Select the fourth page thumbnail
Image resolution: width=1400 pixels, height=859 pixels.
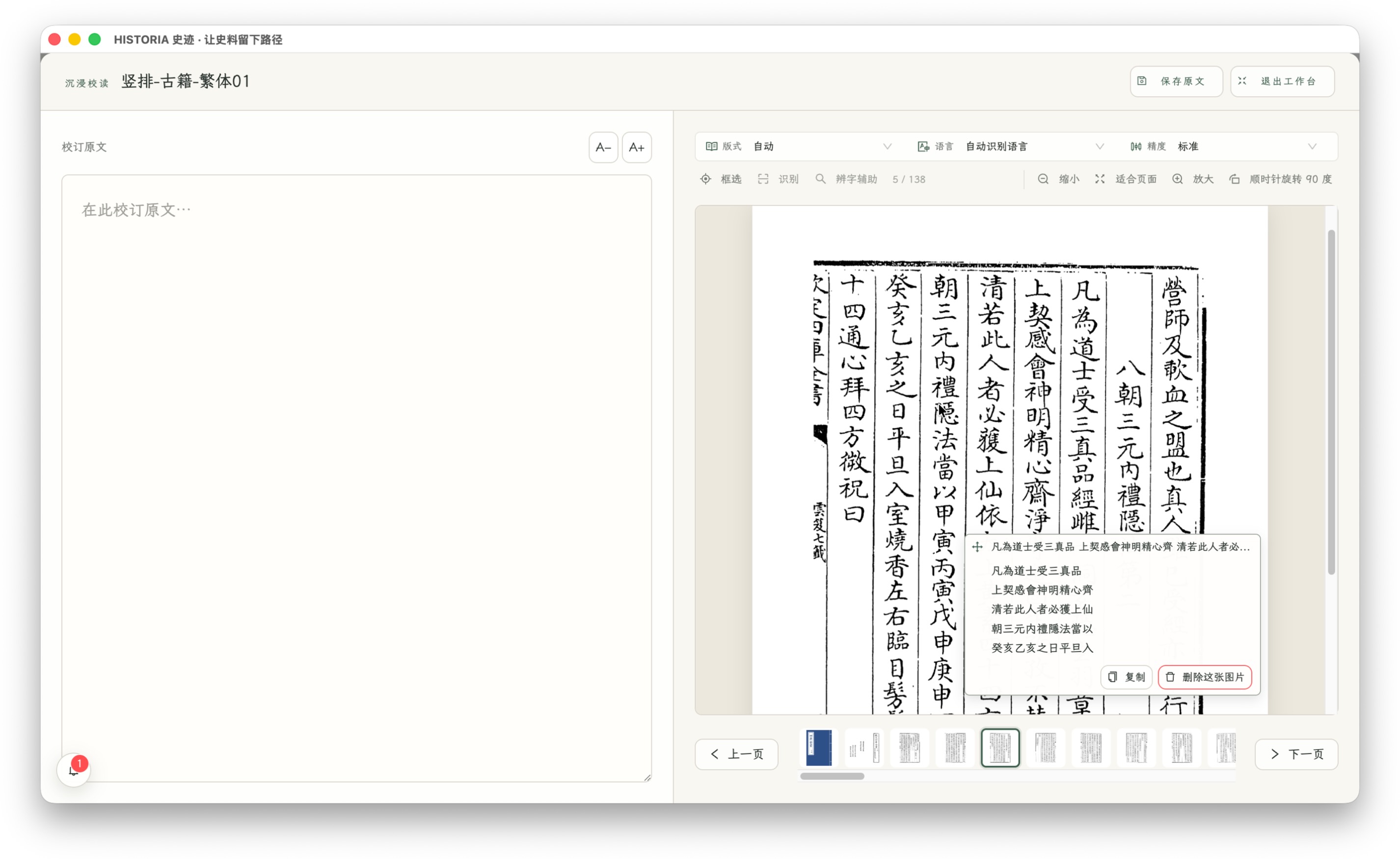955,748
